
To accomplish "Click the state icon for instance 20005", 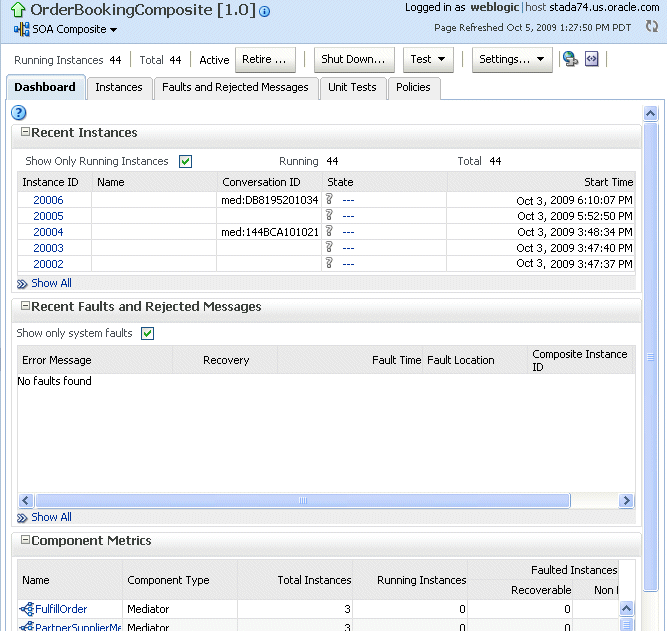I will coord(329,215).
